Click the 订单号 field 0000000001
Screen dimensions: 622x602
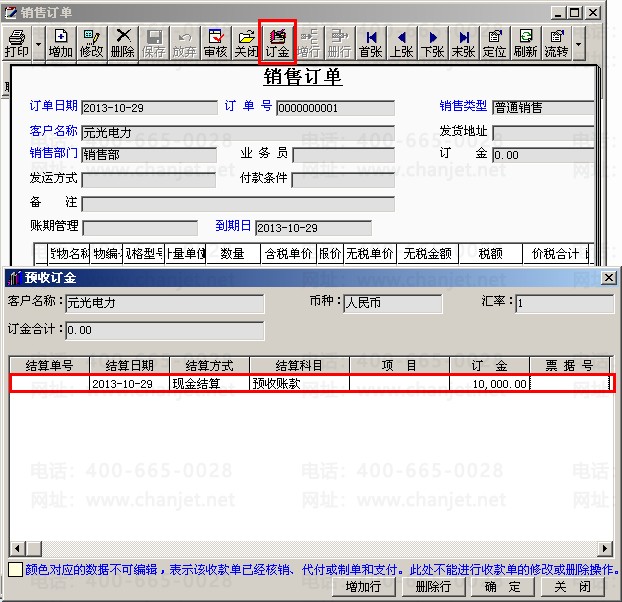pyautogui.click(x=336, y=108)
